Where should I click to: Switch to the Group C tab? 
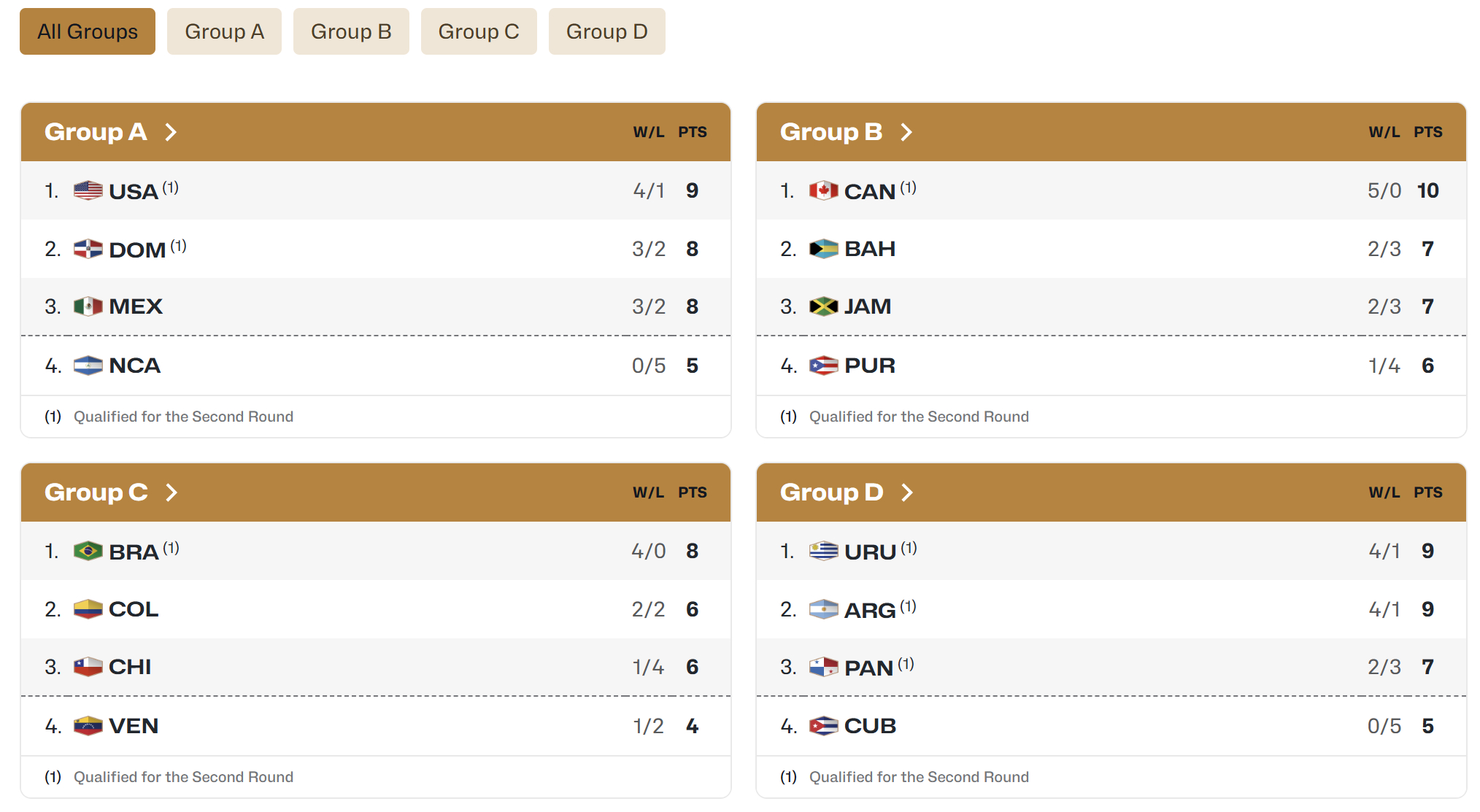point(479,31)
